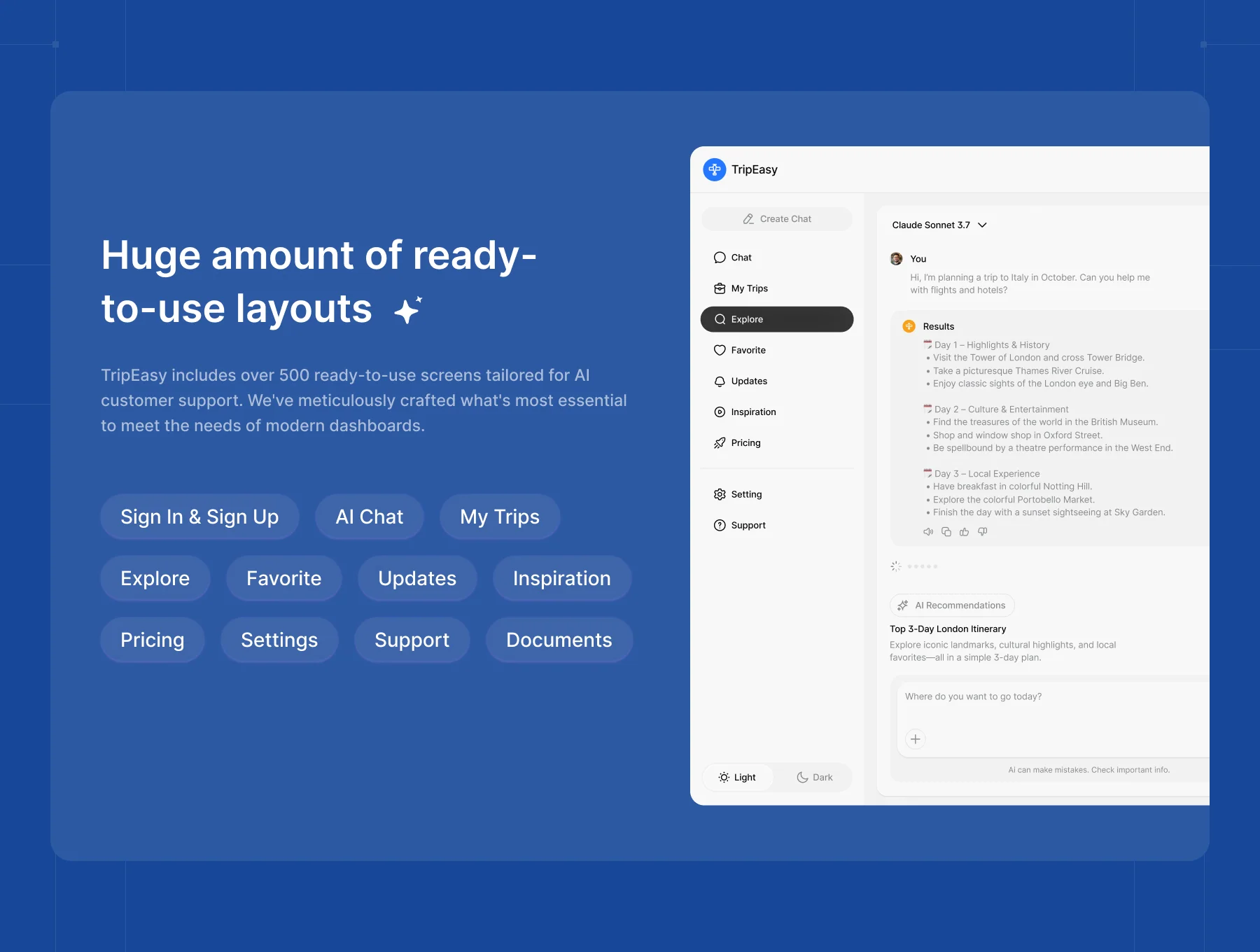Viewport: 1260px width, 952px height.
Task: Play the Results answer aloud with speaker icon
Action: (x=928, y=532)
